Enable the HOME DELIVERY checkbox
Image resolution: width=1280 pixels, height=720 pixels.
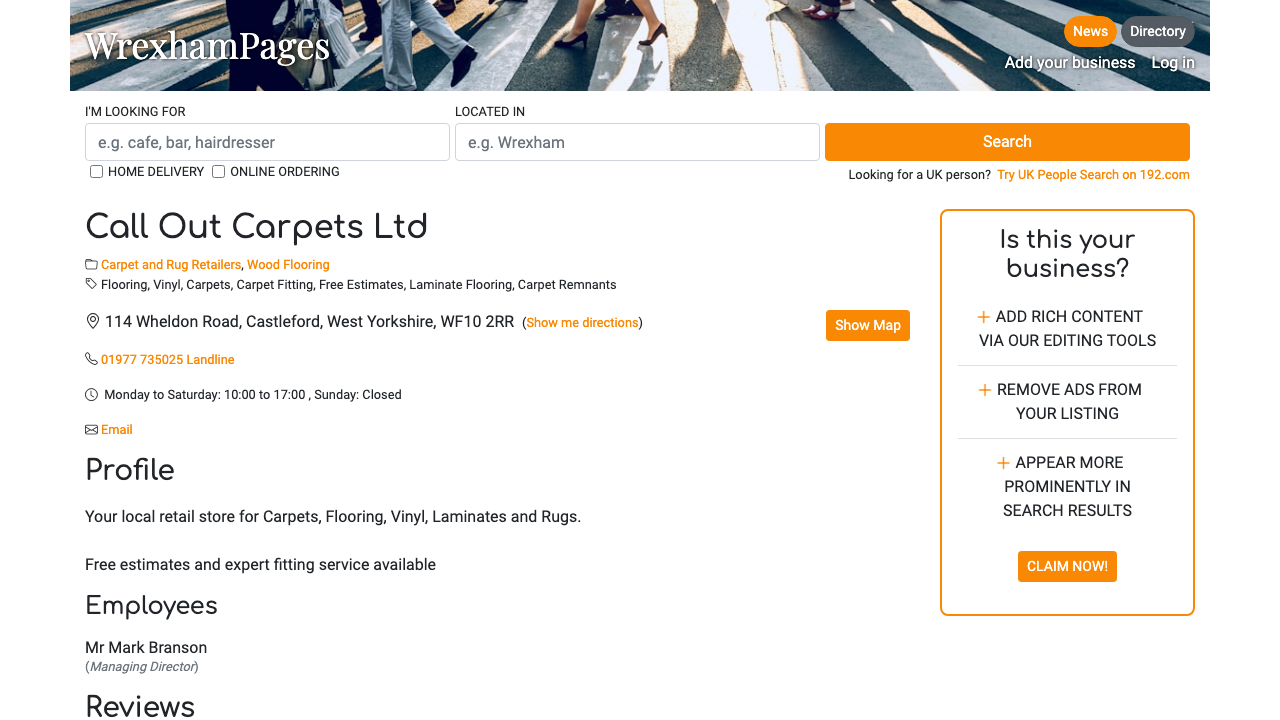[x=96, y=171]
